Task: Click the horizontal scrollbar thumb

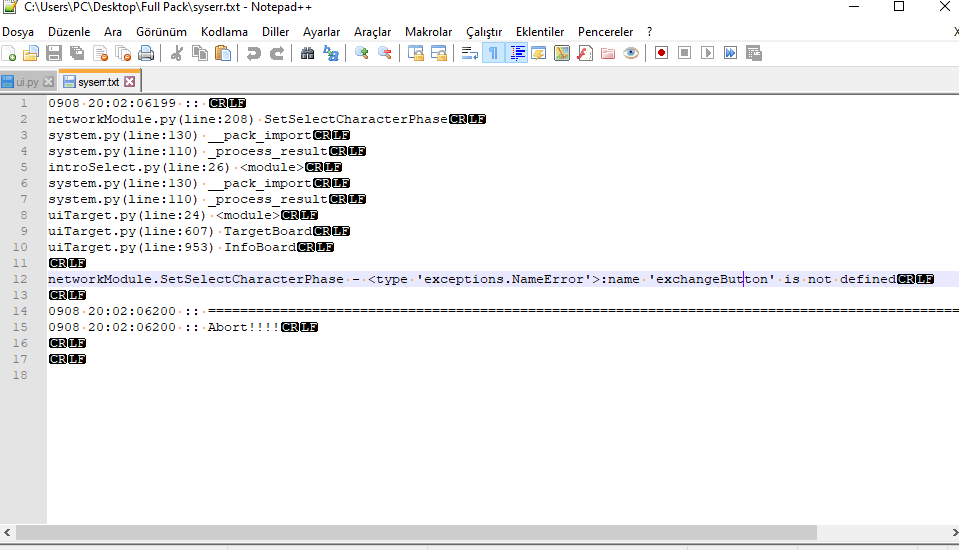Action: pos(417,533)
